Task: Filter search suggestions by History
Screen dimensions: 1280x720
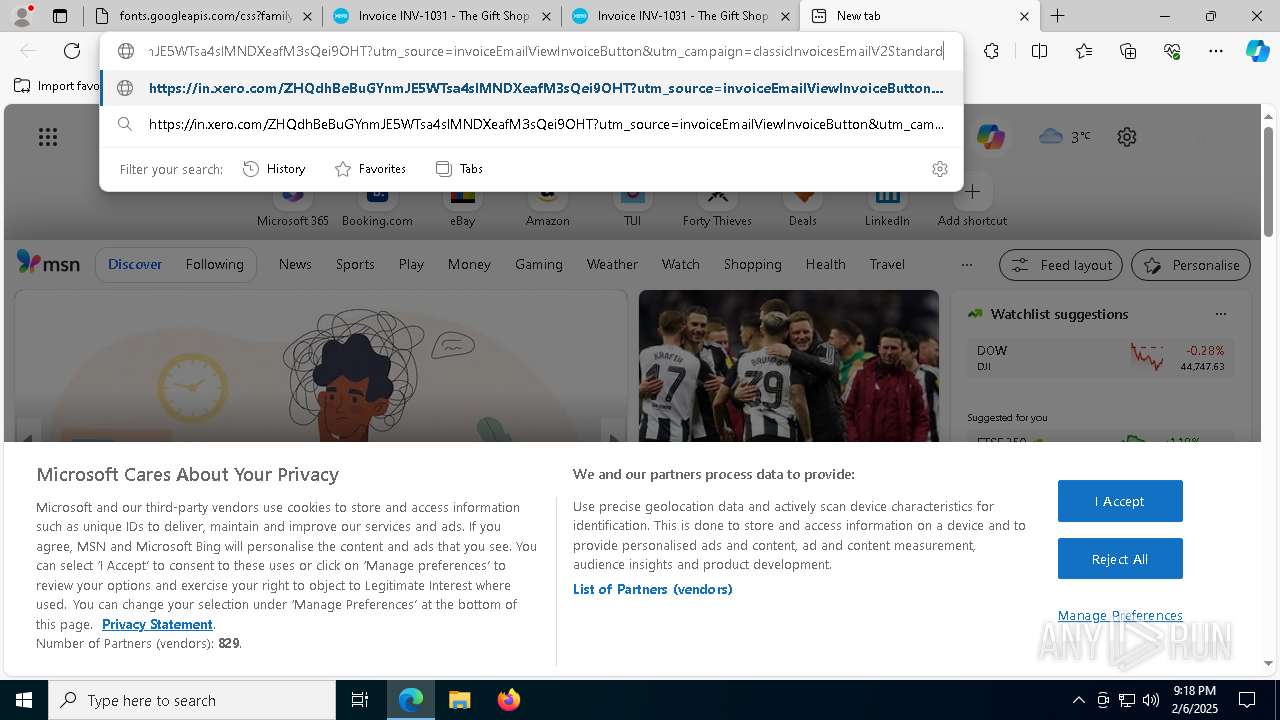Action: click(274, 169)
